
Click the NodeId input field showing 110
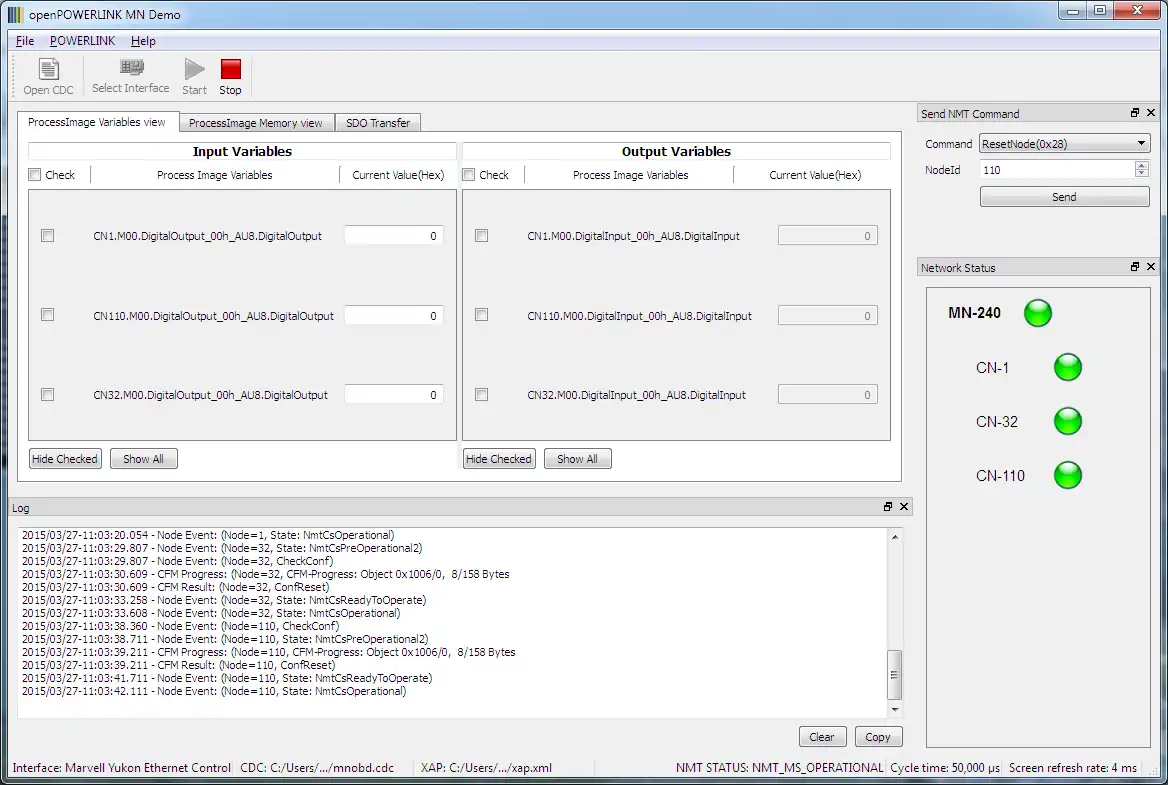pos(1057,170)
